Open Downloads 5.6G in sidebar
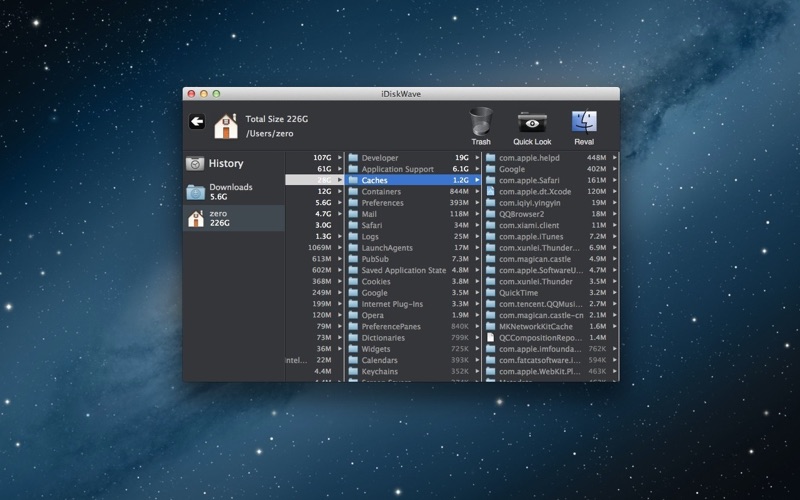 [234, 192]
